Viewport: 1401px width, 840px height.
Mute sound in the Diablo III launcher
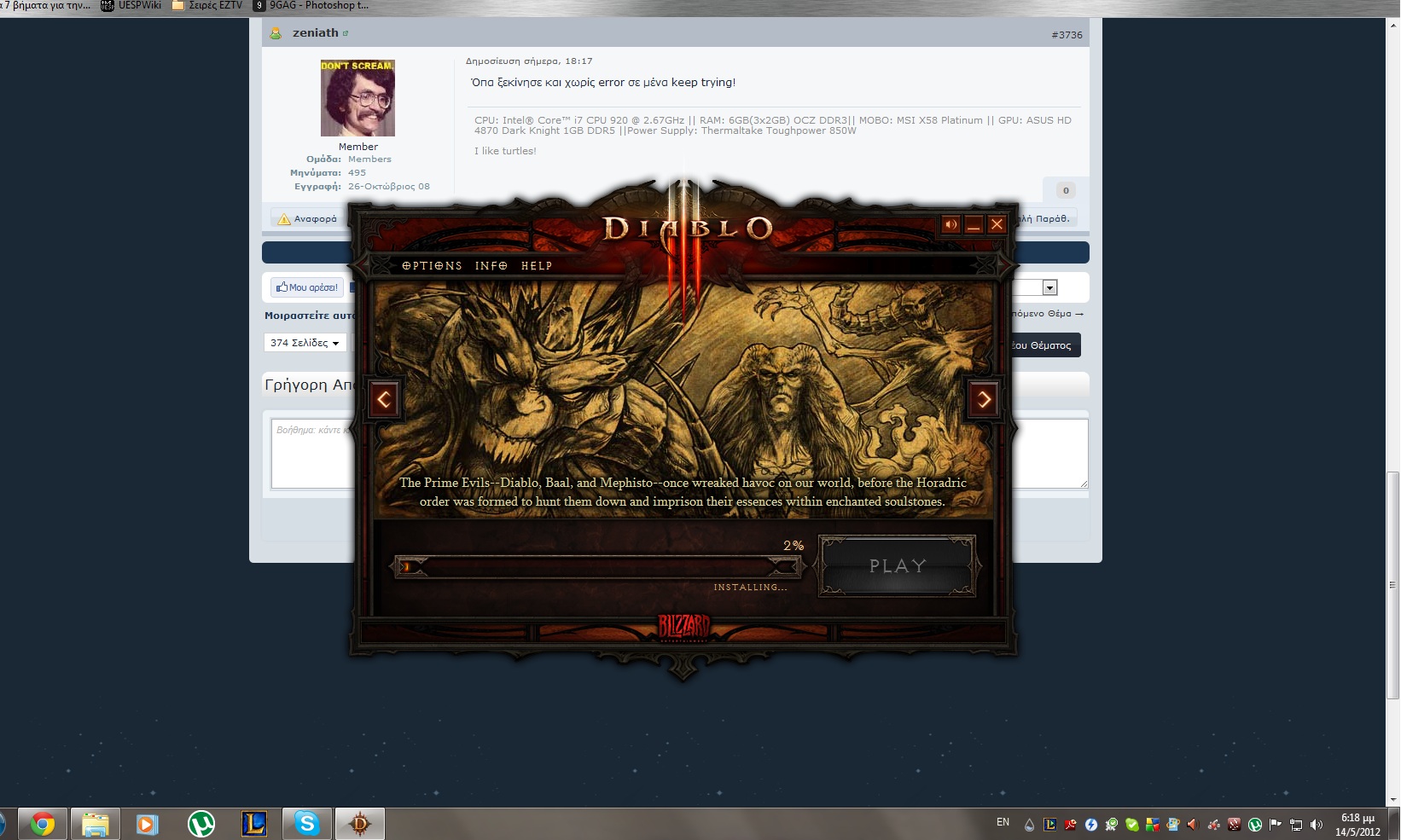tap(950, 224)
